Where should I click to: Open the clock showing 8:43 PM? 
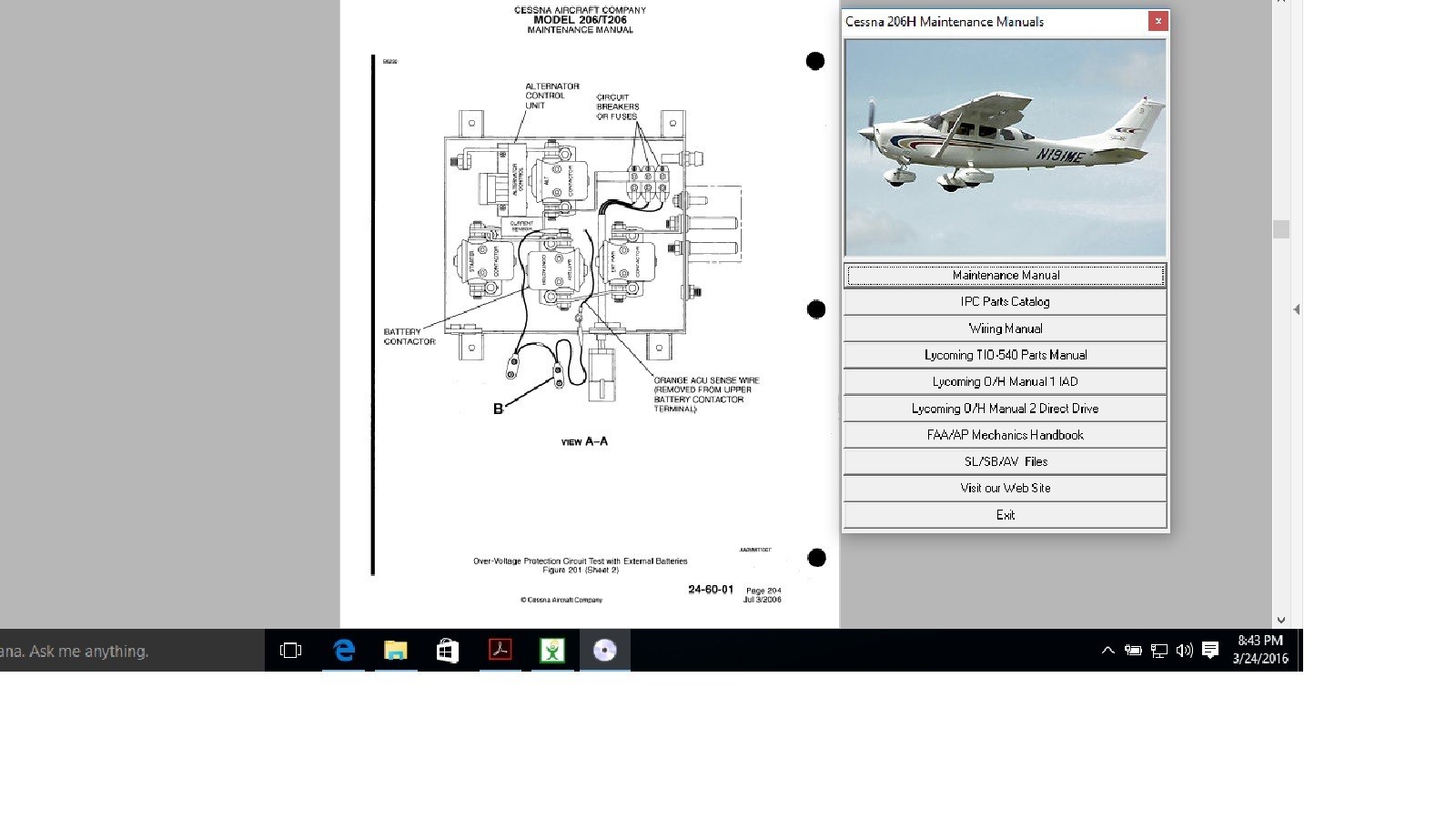tap(1260, 650)
